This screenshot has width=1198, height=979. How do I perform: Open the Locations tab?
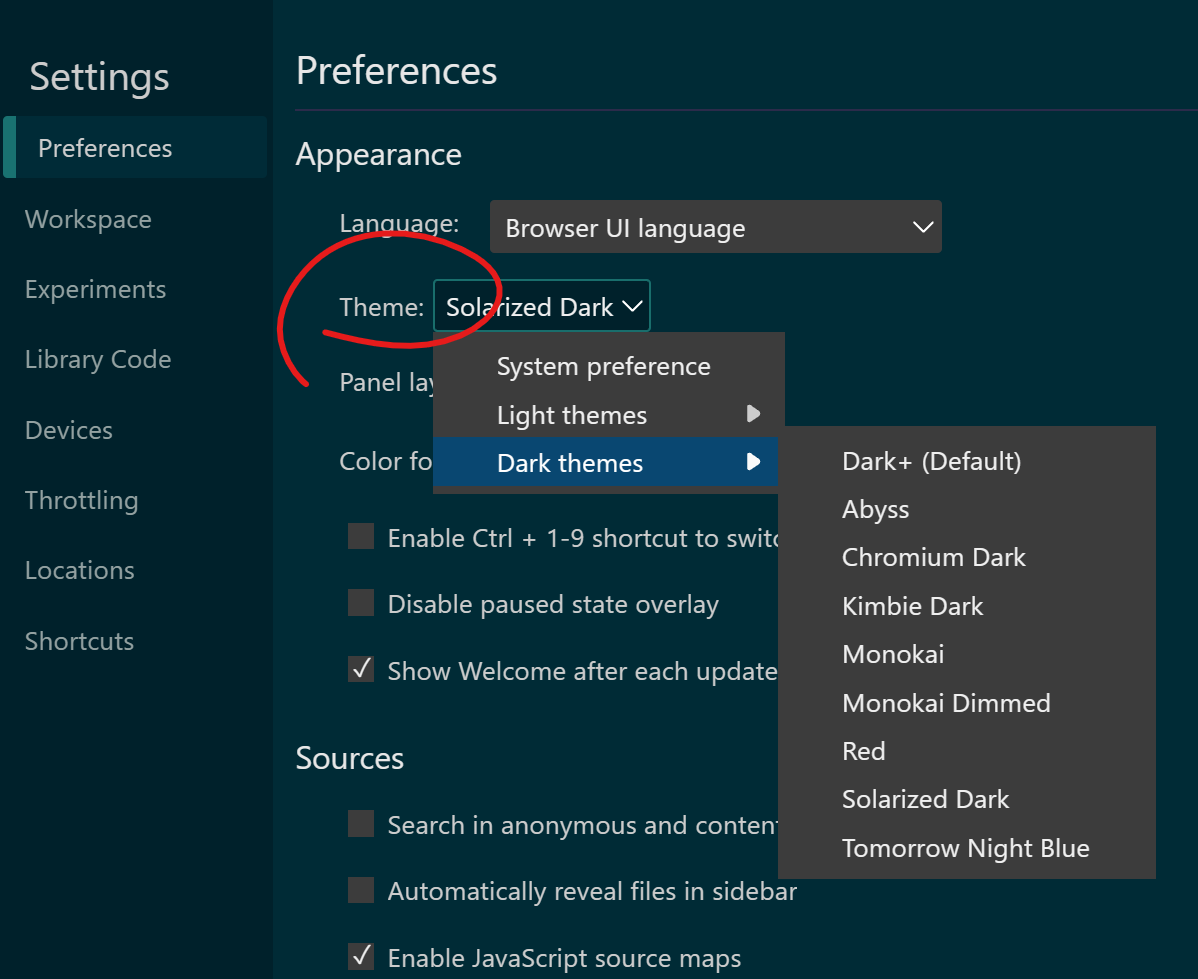pyautogui.click(x=79, y=570)
